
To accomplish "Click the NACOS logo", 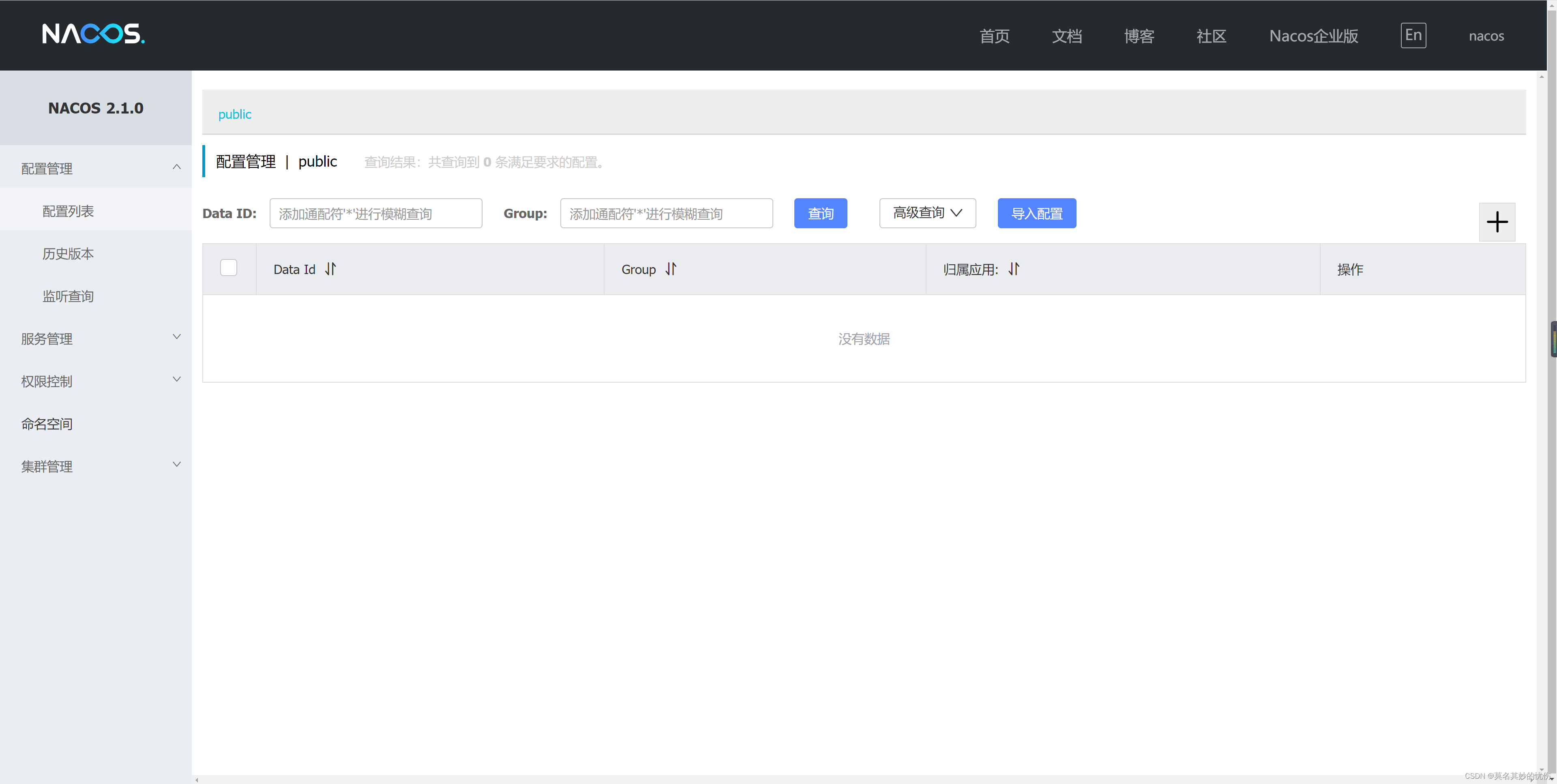I will coord(93,34).
